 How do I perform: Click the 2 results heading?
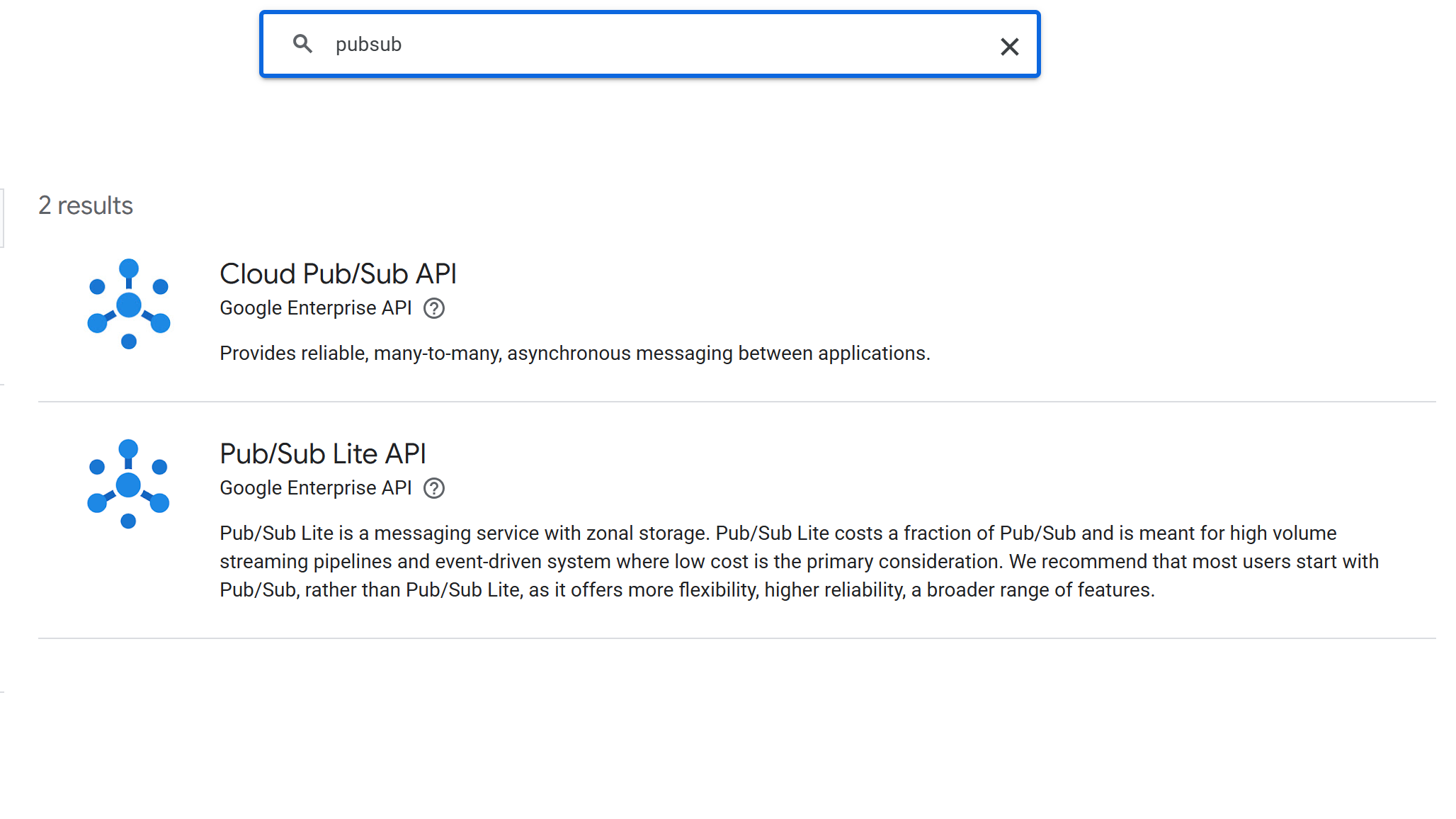[x=86, y=205]
